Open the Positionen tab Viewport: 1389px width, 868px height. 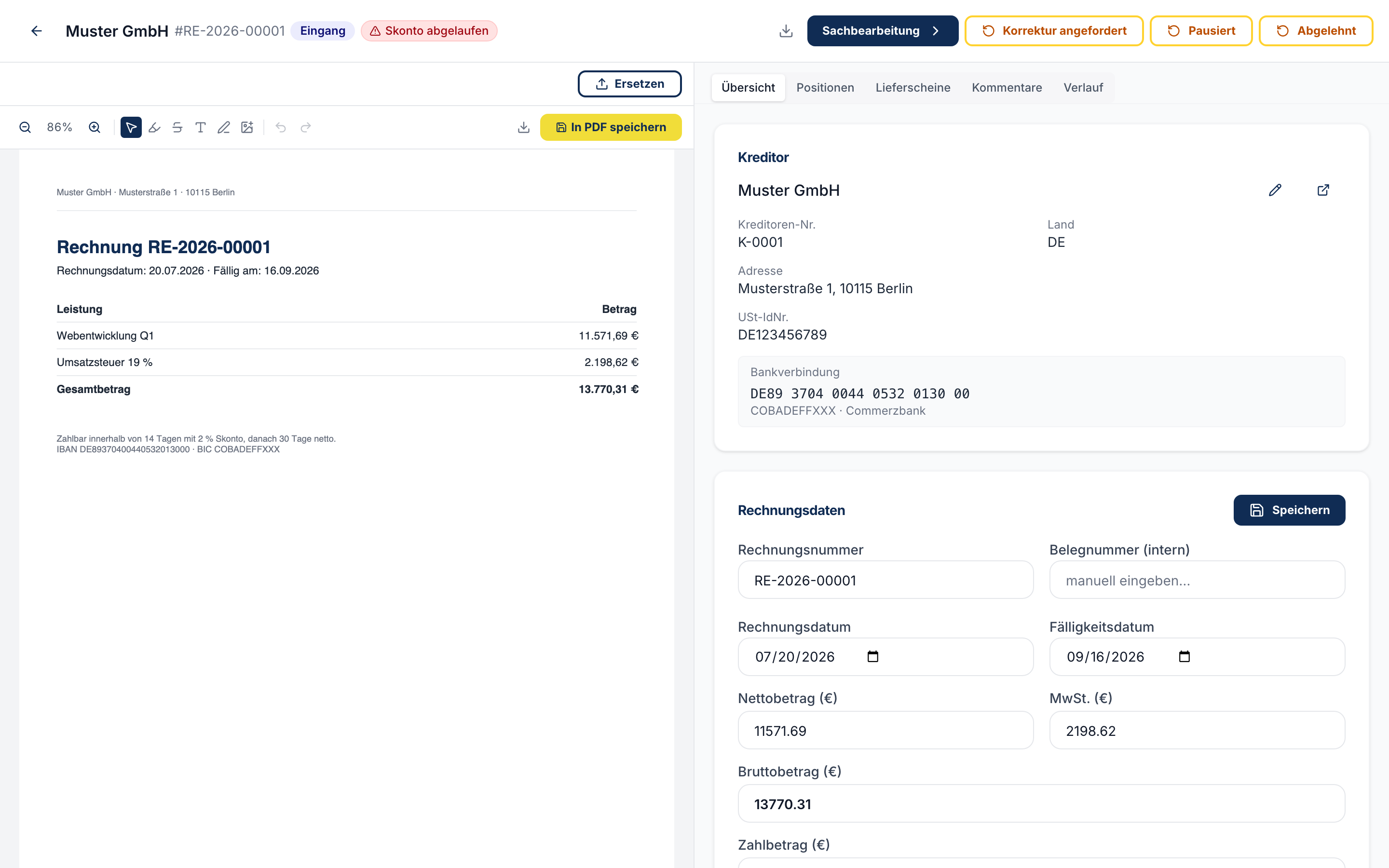click(825, 87)
